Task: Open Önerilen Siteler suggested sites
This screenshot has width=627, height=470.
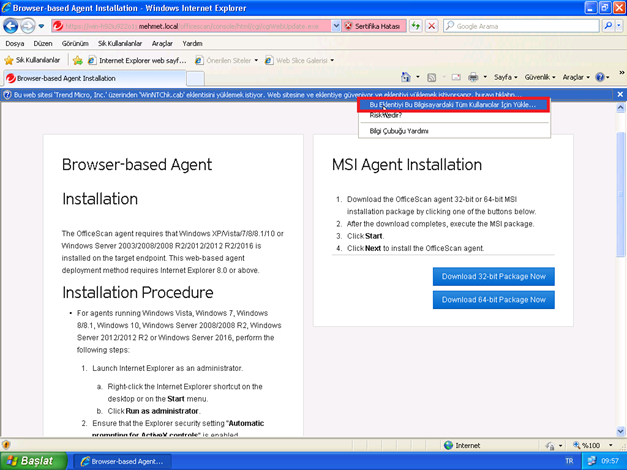Action: coord(226,60)
